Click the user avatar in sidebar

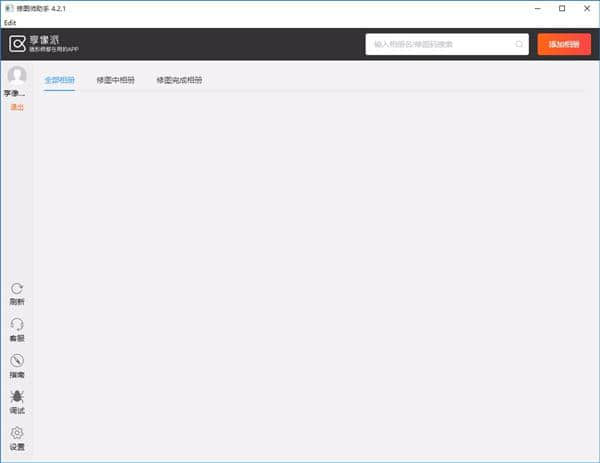pos(17,75)
